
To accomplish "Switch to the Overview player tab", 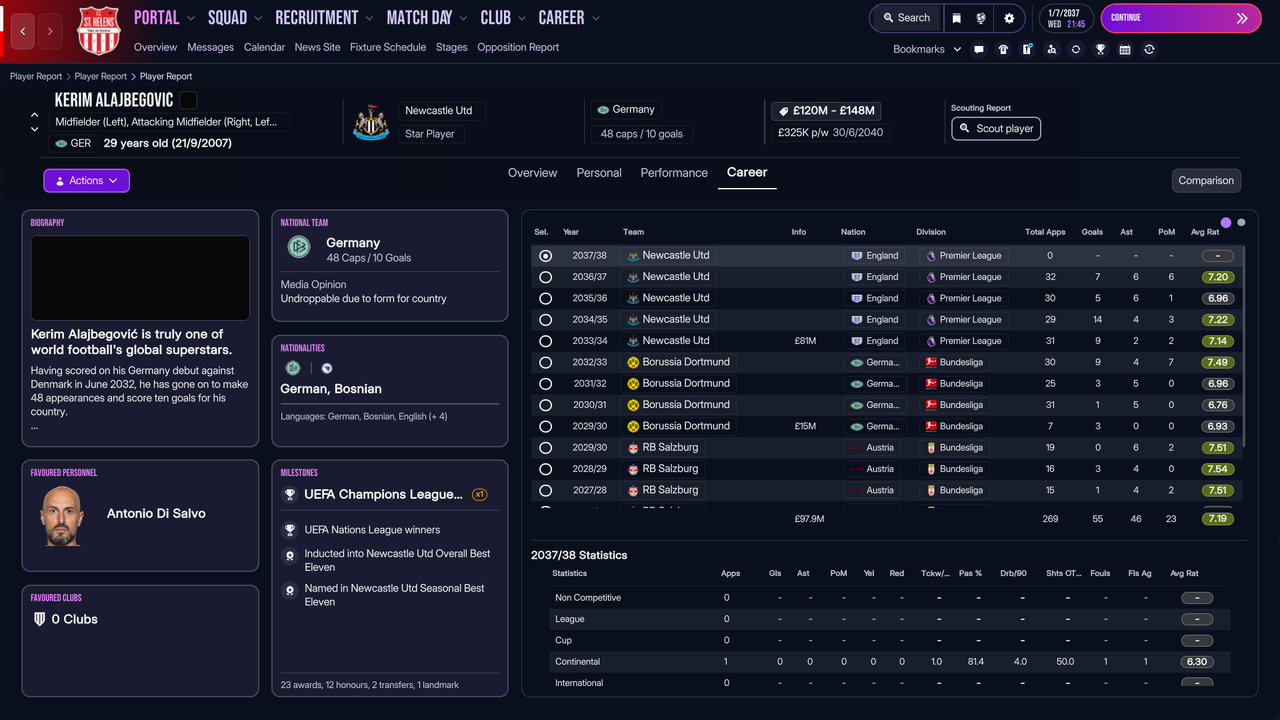I will point(532,173).
